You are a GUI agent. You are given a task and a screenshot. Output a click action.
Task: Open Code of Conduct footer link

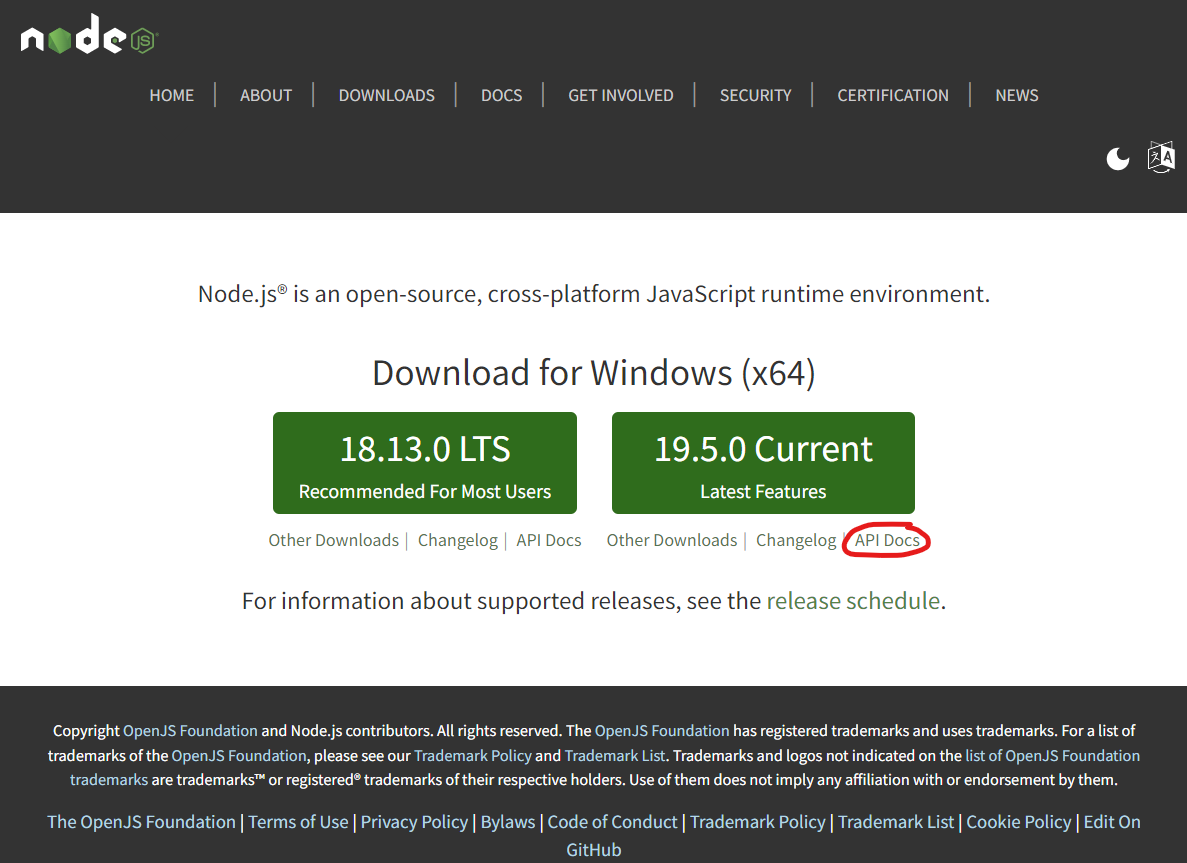[x=612, y=821]
